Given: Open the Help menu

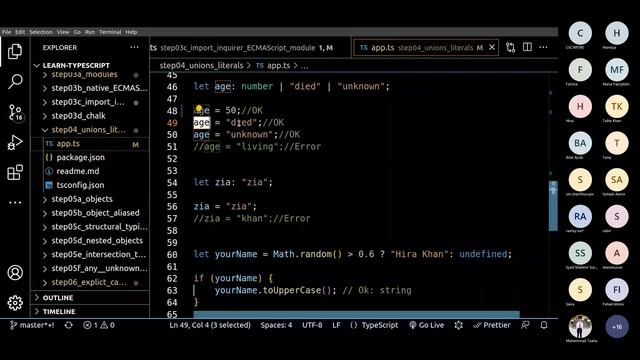Looking at the screenshot, I should point(131,32).
